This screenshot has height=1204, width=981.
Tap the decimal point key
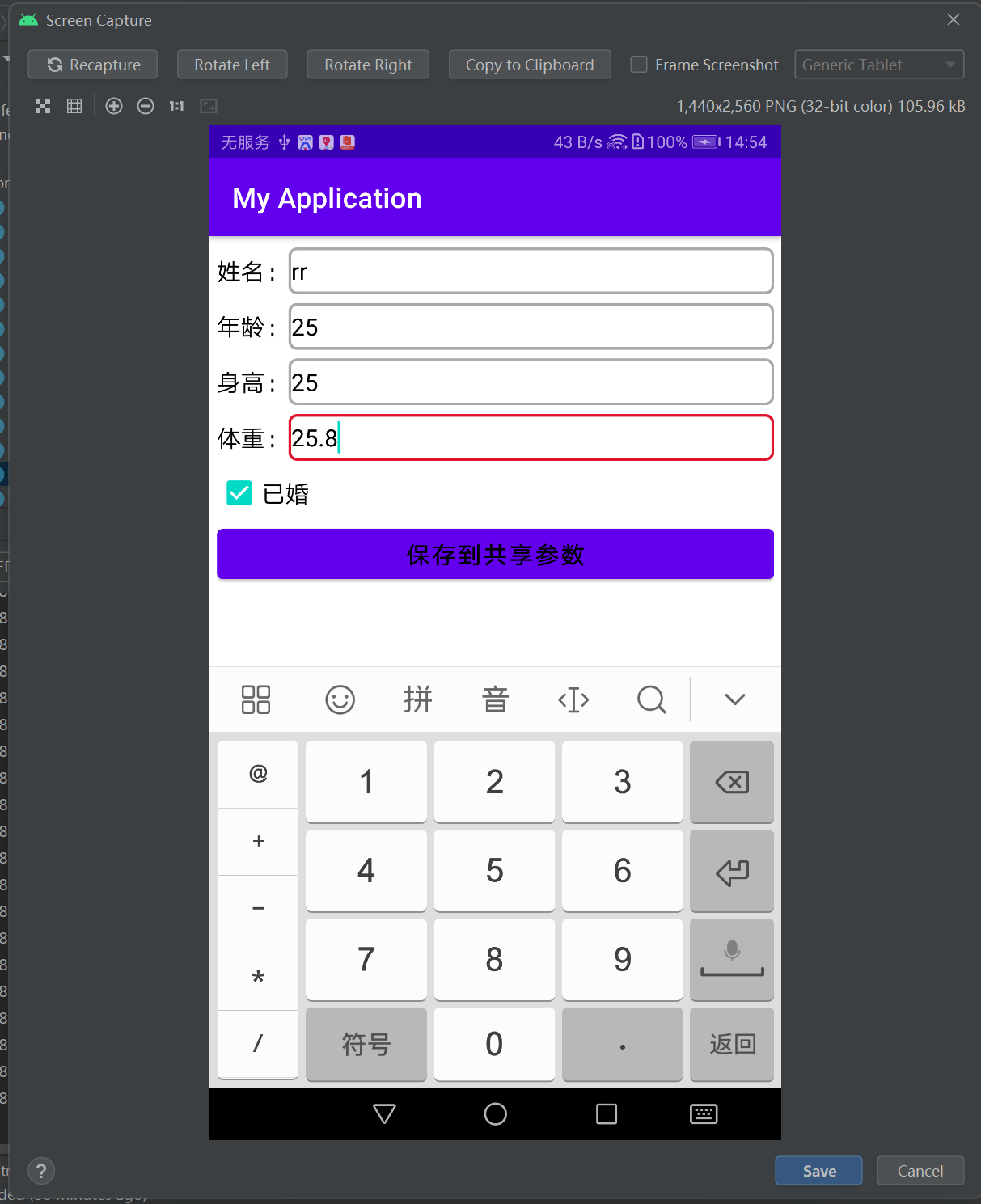[622, 1044]
